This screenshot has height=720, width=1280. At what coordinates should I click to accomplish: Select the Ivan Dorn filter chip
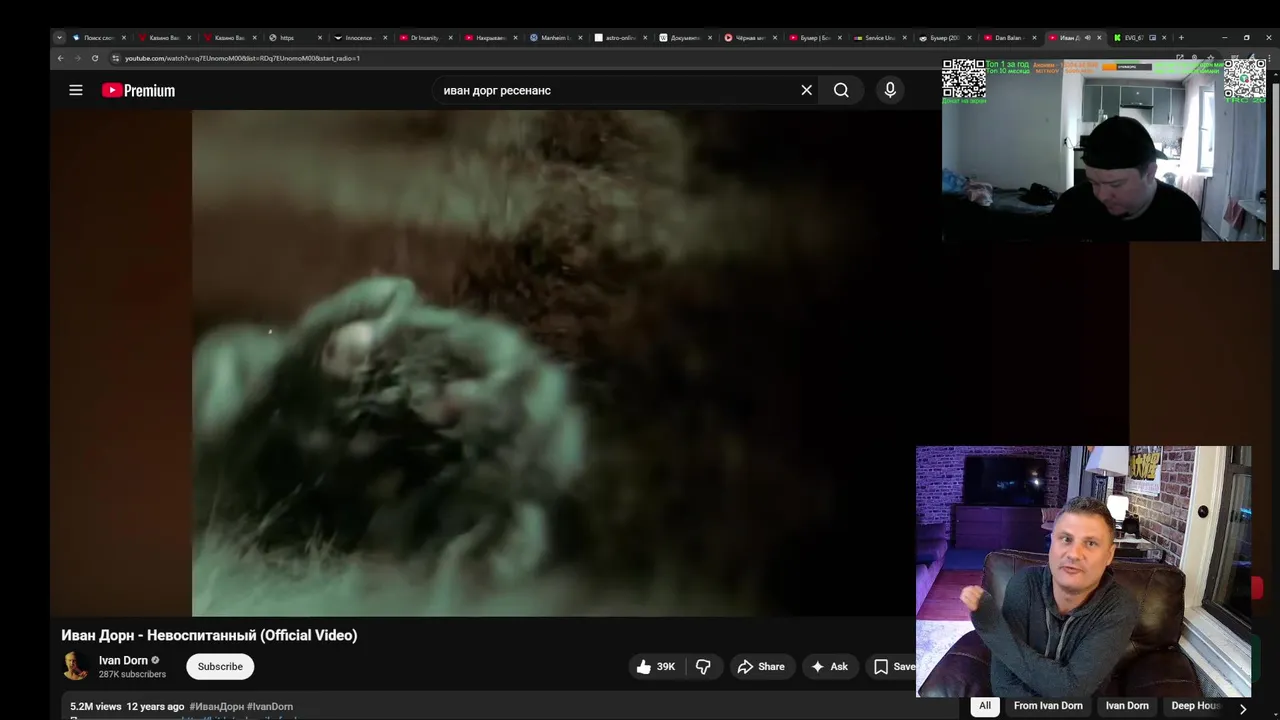click(x=1127, y=706)
